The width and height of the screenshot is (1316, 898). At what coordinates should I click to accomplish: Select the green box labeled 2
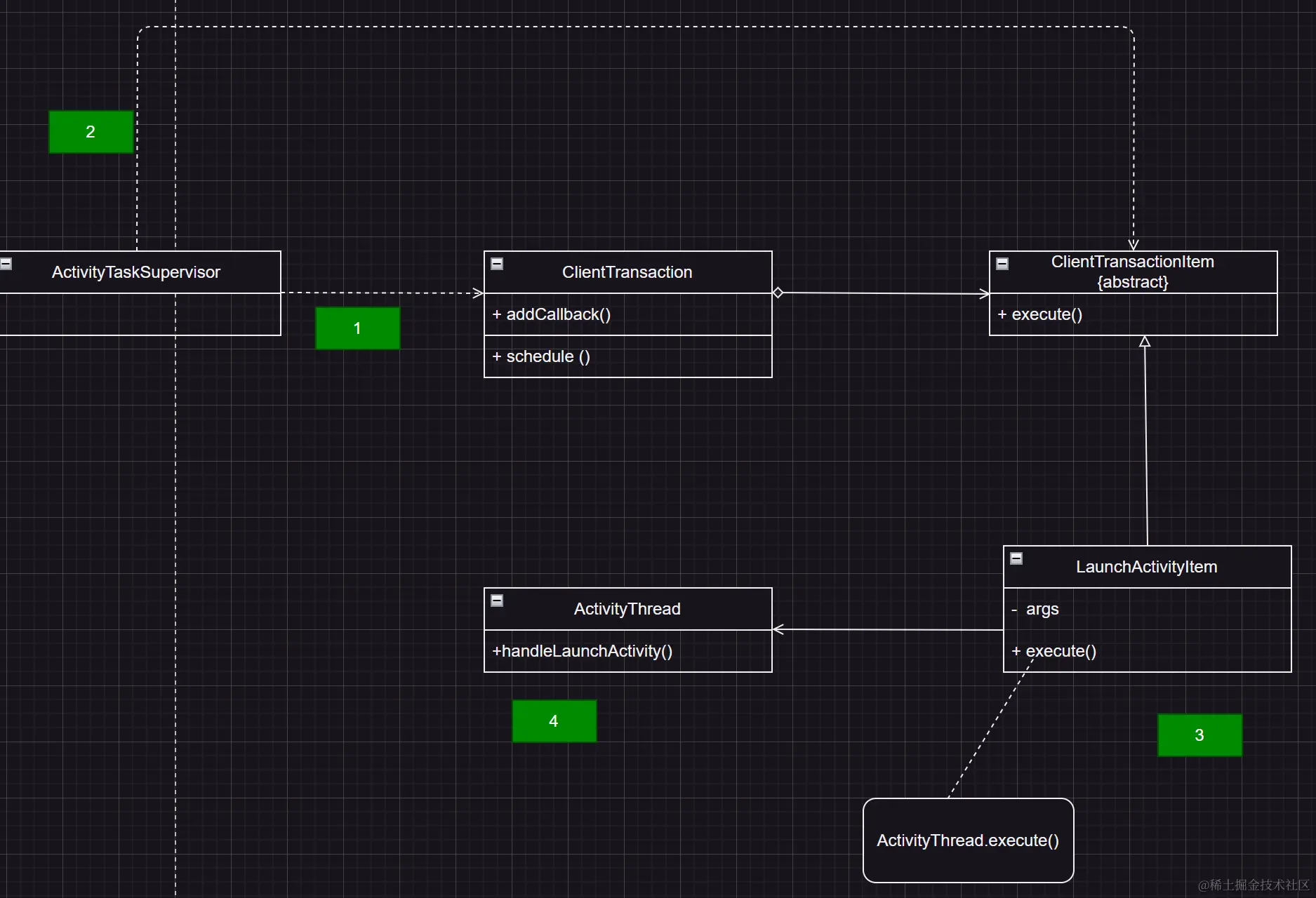[x=91, y=132]
